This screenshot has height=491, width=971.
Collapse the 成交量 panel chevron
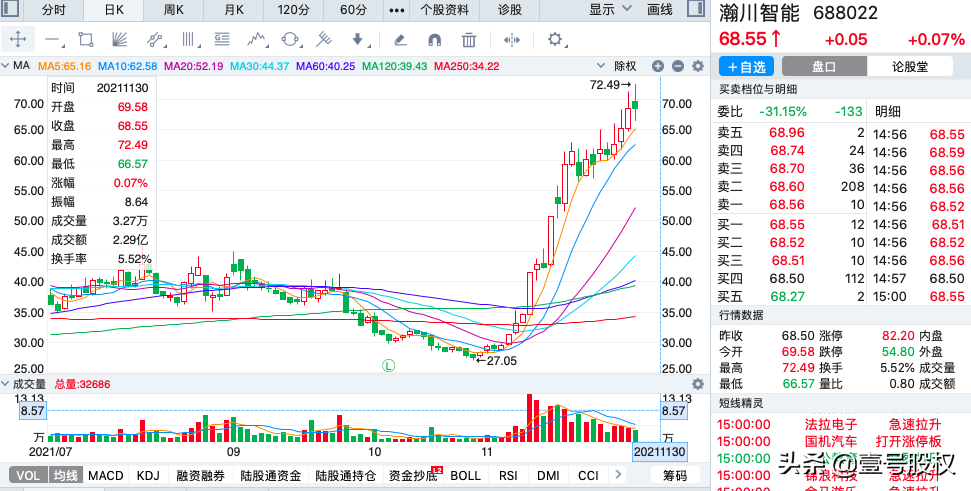pyautogui.click(x=6, y=384)
